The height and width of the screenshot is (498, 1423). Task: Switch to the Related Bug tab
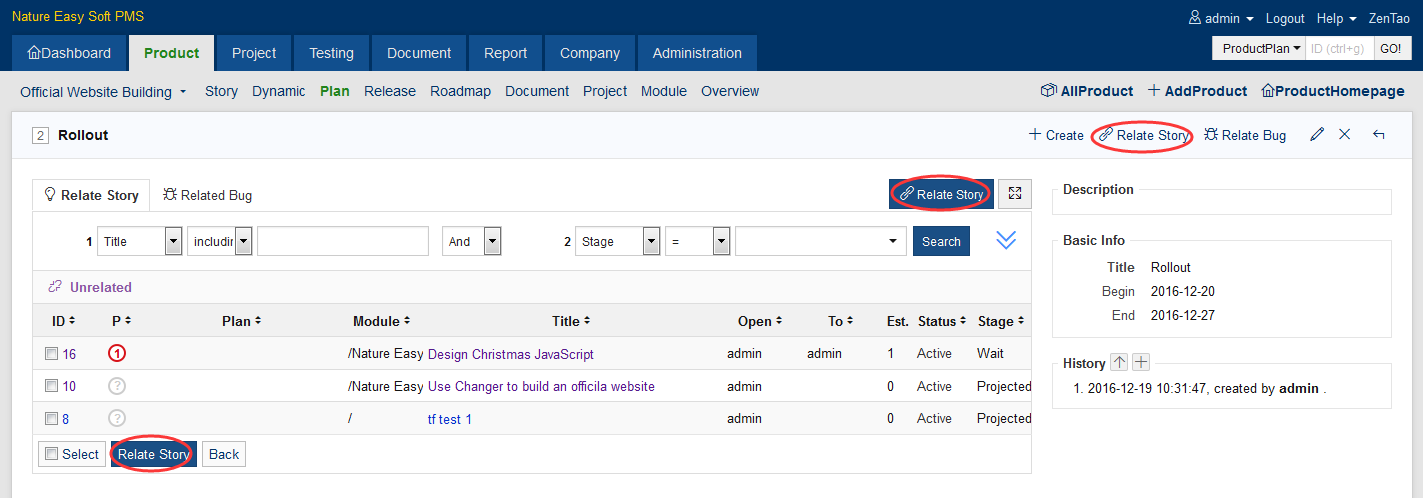[207, 195]
